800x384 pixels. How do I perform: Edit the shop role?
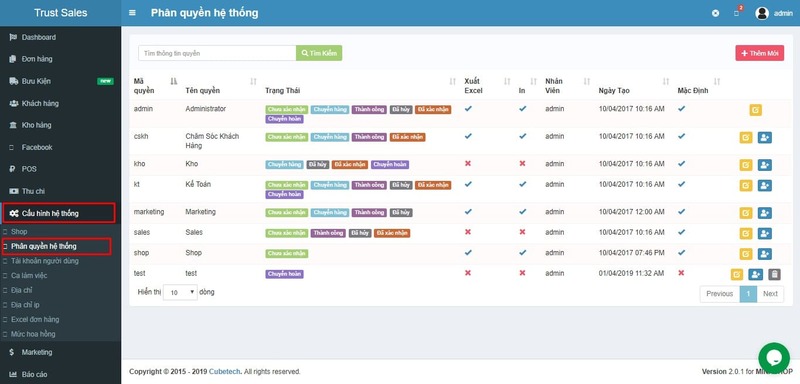tap(746, 253)
